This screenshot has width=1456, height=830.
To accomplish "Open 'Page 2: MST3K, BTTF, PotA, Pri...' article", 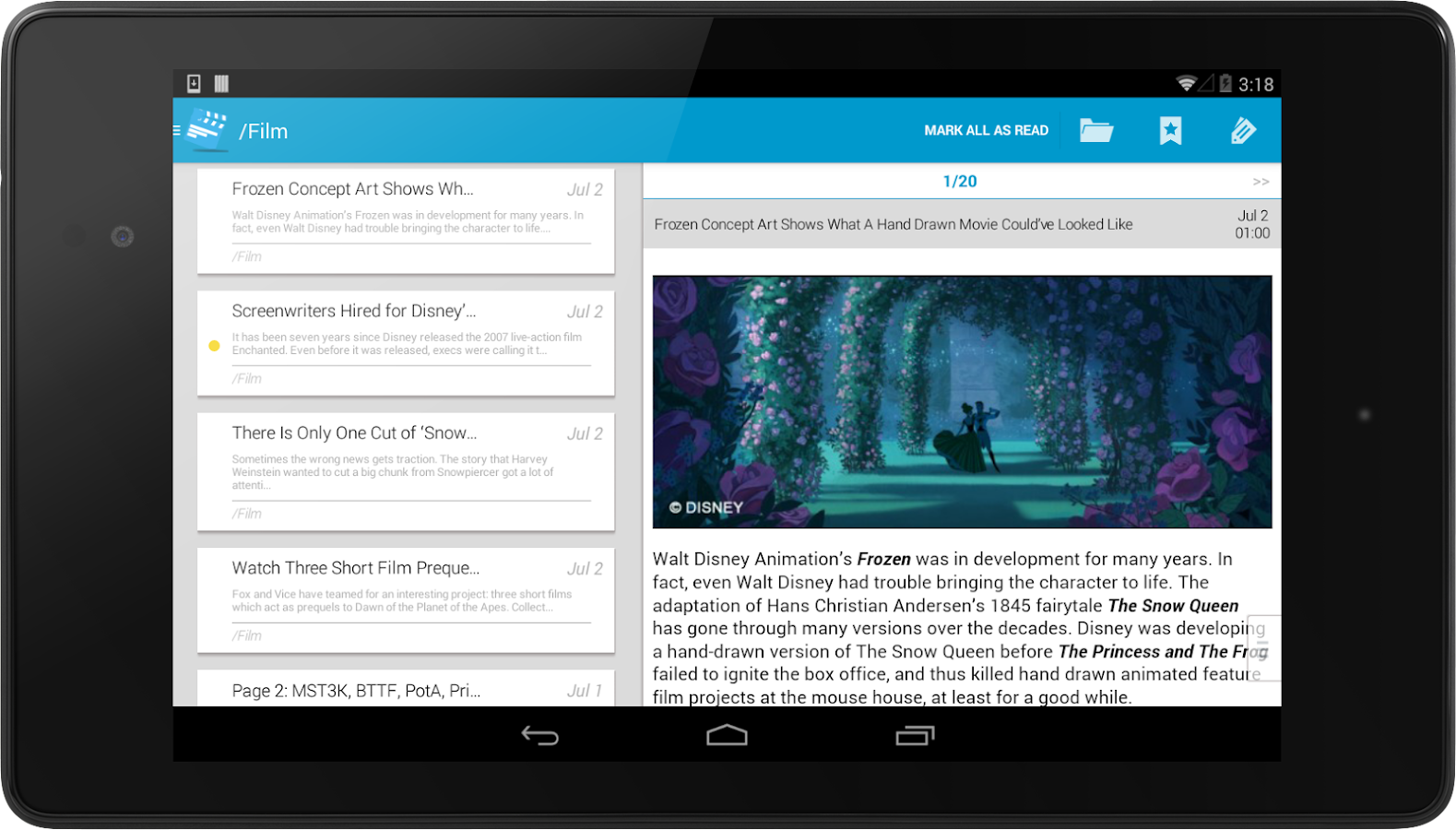I will point(406,688).
